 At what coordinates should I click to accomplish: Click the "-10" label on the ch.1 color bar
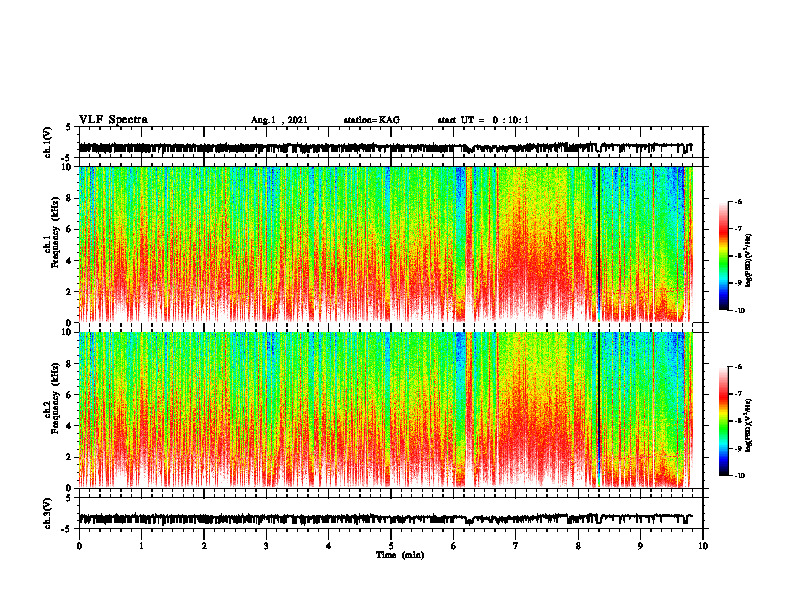pyautogui.click(x=739, y=311)
